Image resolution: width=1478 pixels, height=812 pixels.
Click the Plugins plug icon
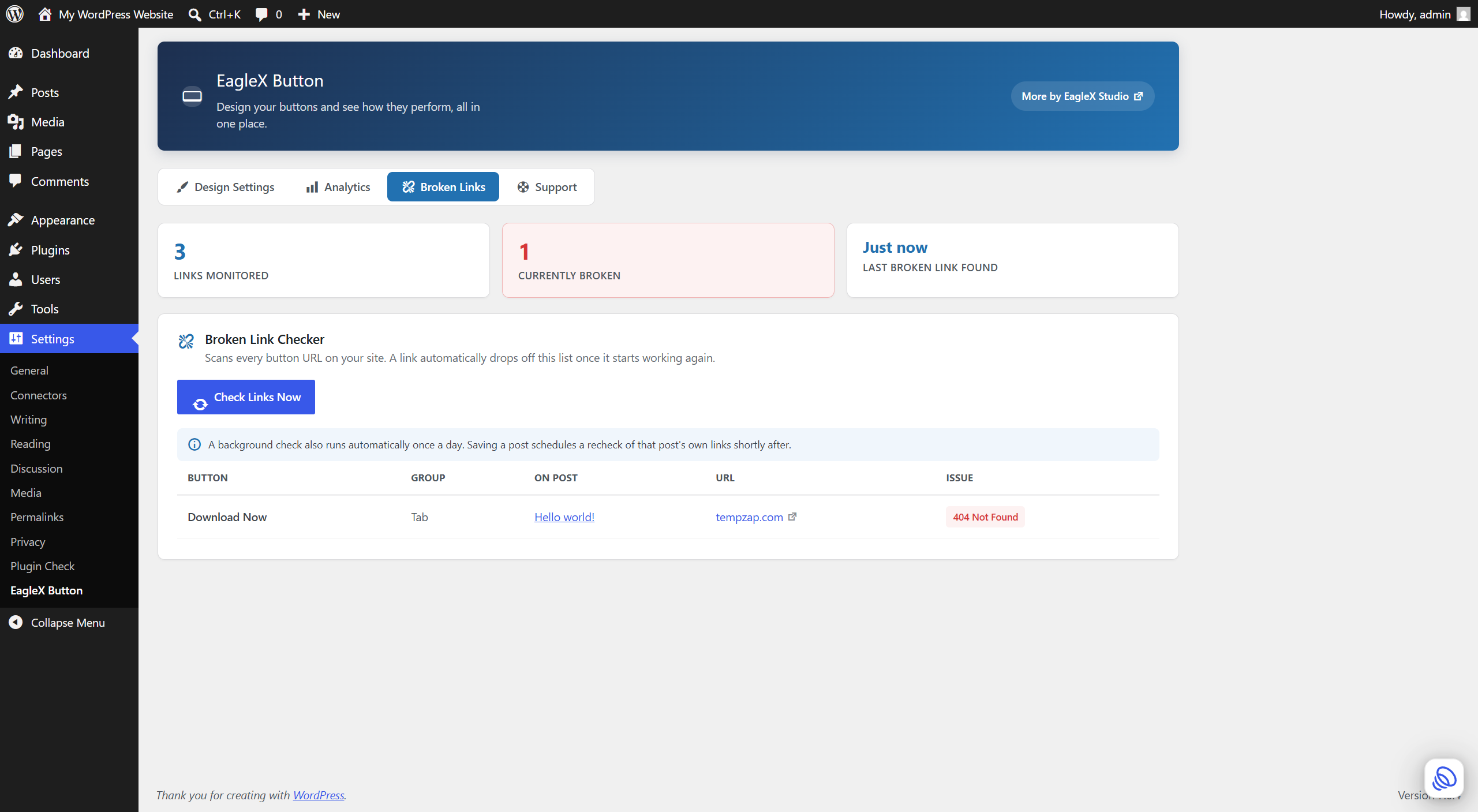tap(16, 250)
